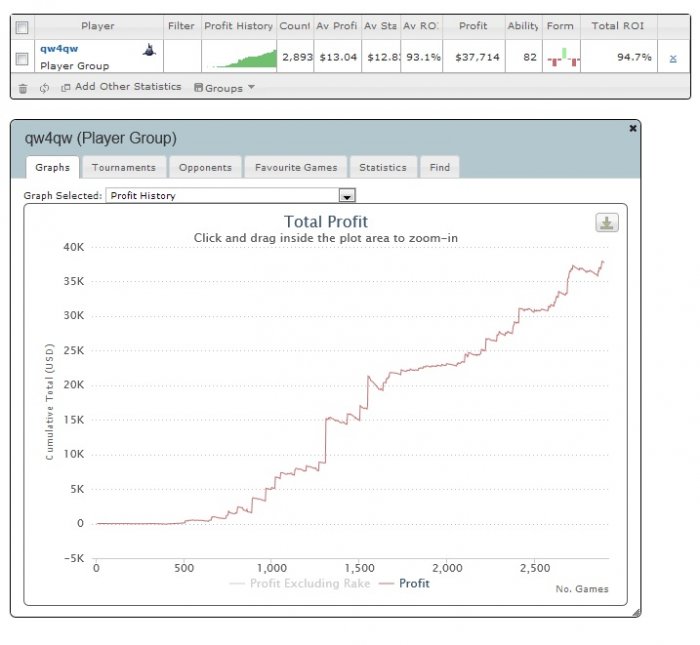This screenshot has height=645, width=700.
Task: Click the 94.7% Total ROI cell
Action: (x=619, y=57)
